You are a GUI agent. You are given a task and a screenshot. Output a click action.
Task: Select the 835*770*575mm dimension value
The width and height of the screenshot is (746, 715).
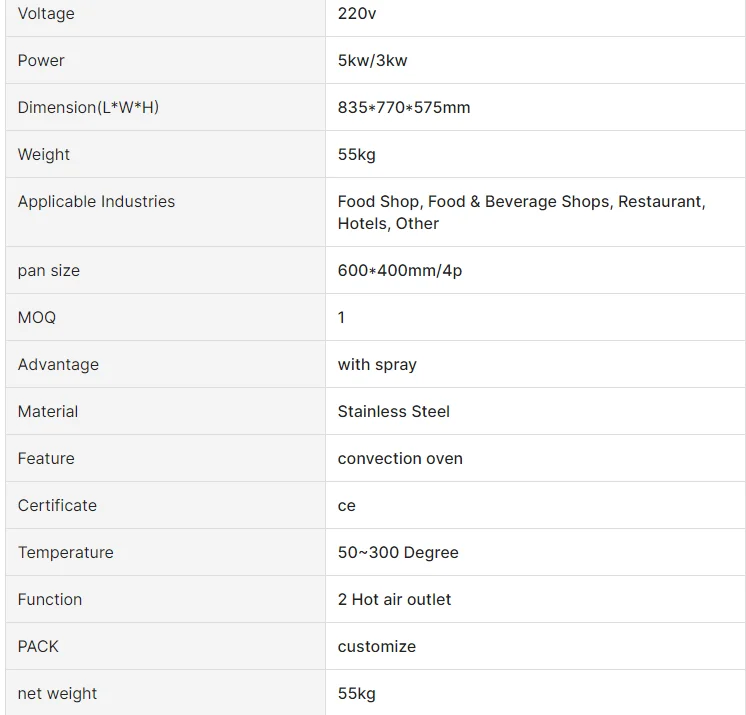[x=404, y=108]
